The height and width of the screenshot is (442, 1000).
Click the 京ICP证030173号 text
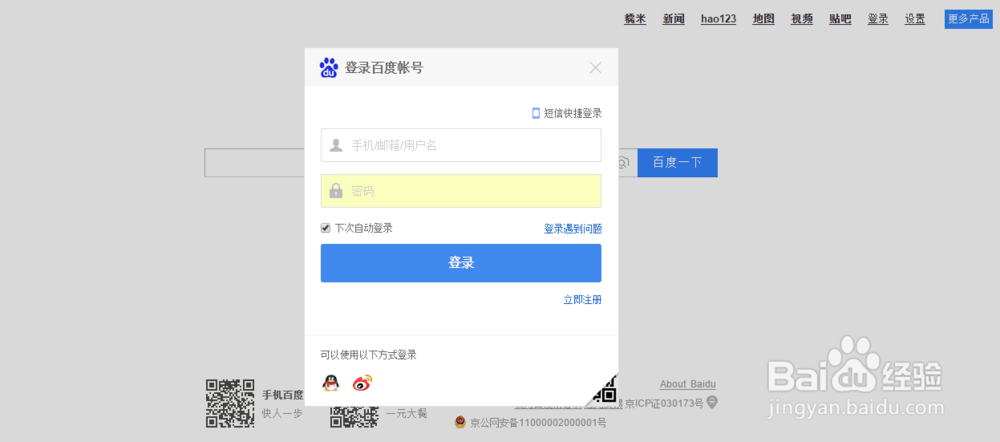click(664, 403)
